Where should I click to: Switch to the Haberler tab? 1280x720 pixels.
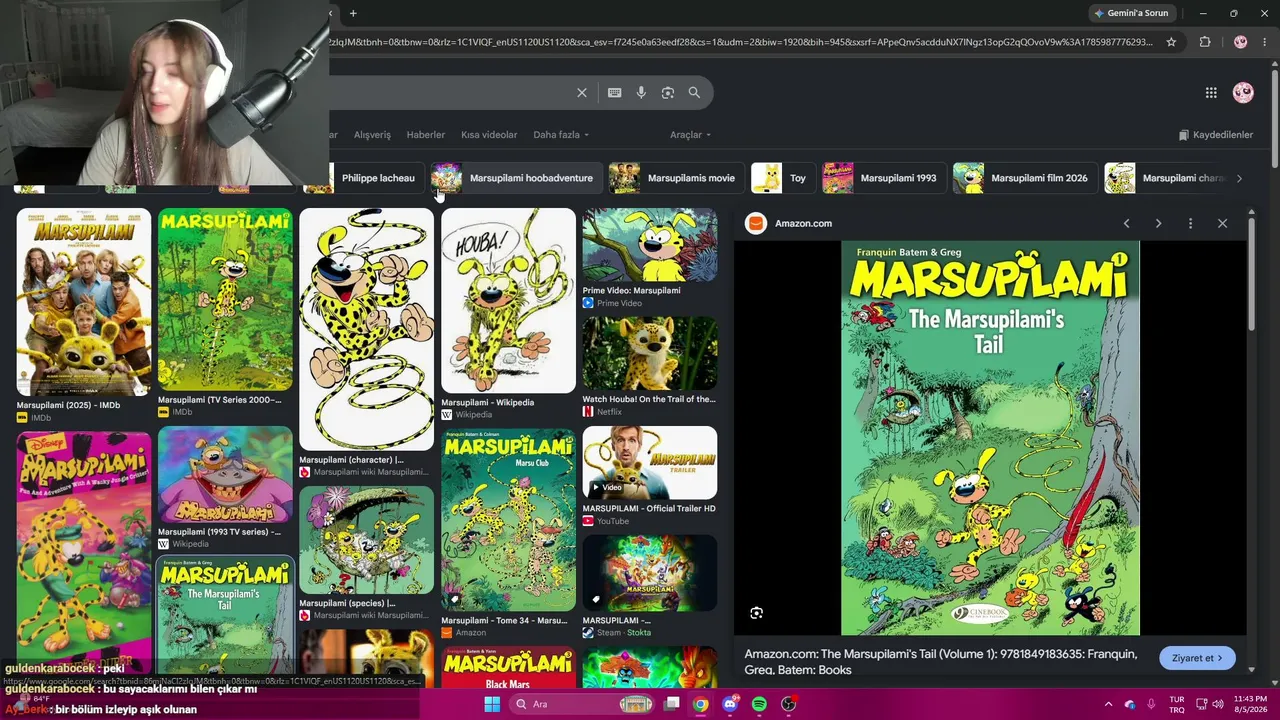click(425, 135)
